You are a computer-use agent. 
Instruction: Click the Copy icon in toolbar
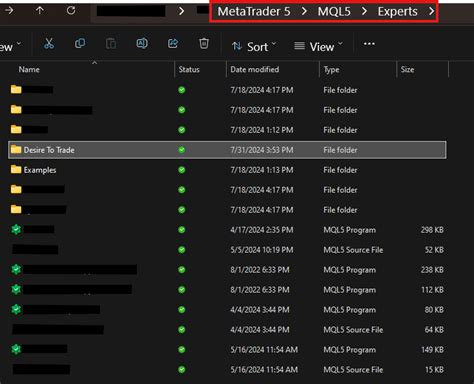[80, 43]
